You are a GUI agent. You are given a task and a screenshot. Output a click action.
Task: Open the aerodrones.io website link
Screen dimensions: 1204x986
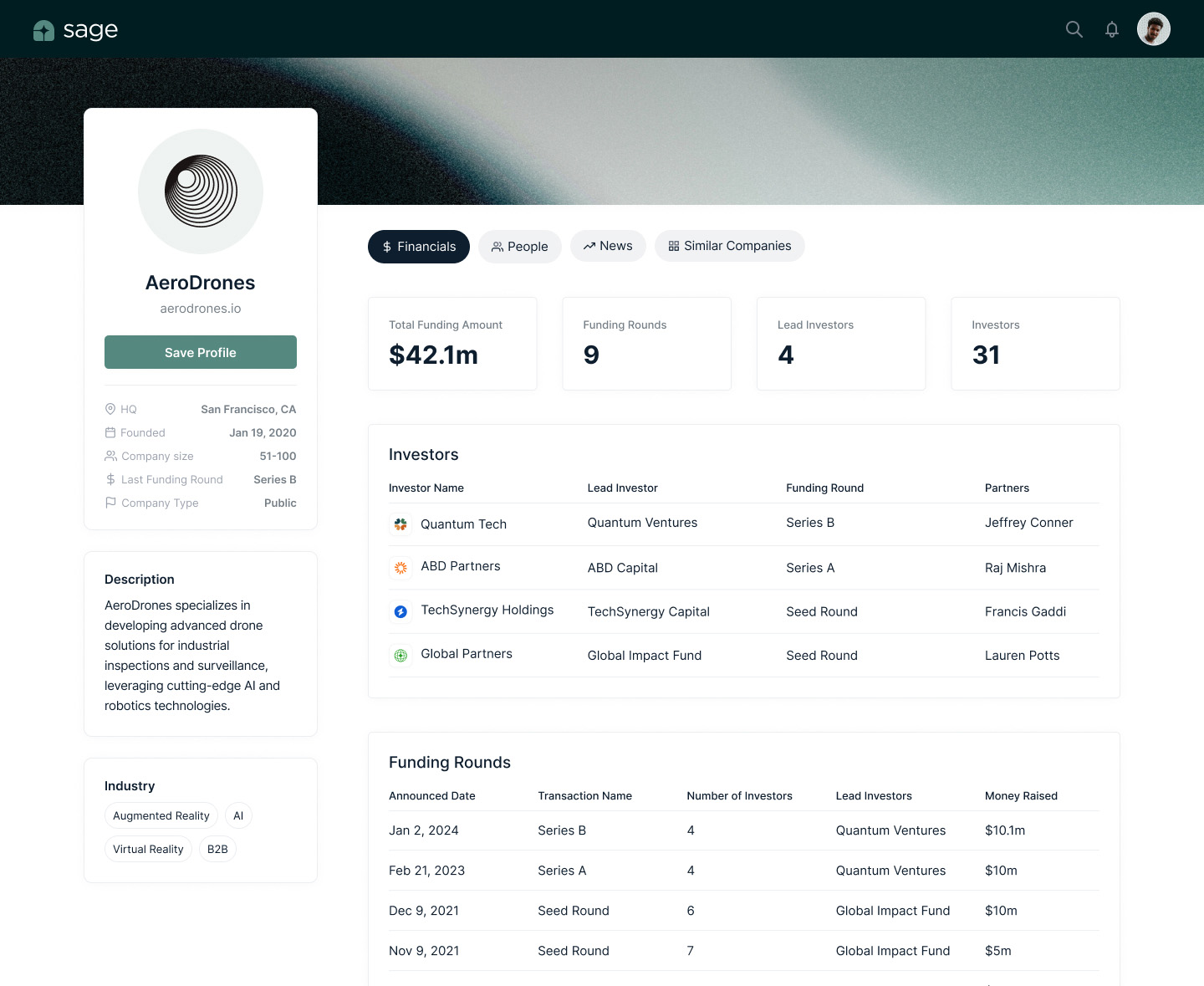pyautogui.click(x=201, y=309)
